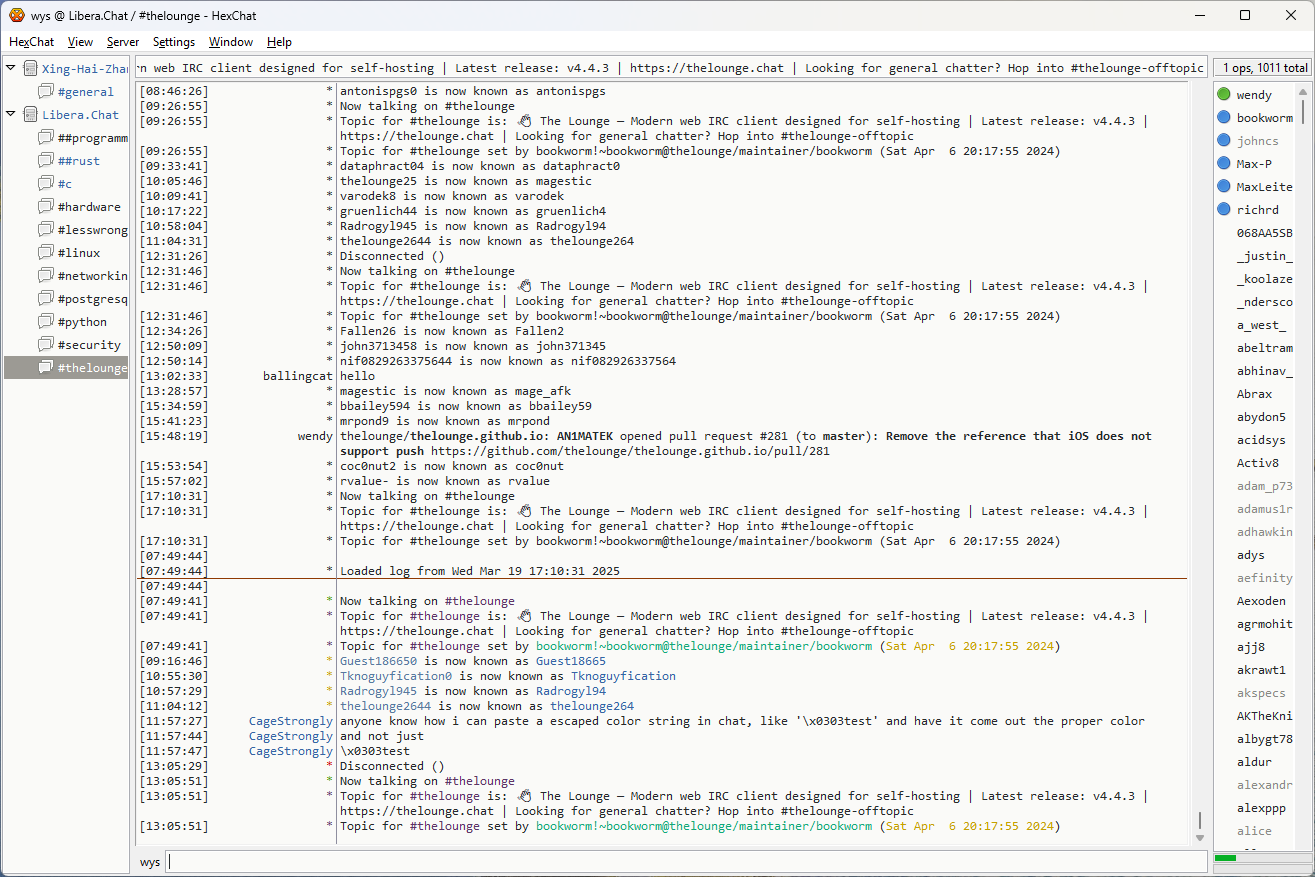Click the Xing-Hai-Zhai server icon

point(30,69)
